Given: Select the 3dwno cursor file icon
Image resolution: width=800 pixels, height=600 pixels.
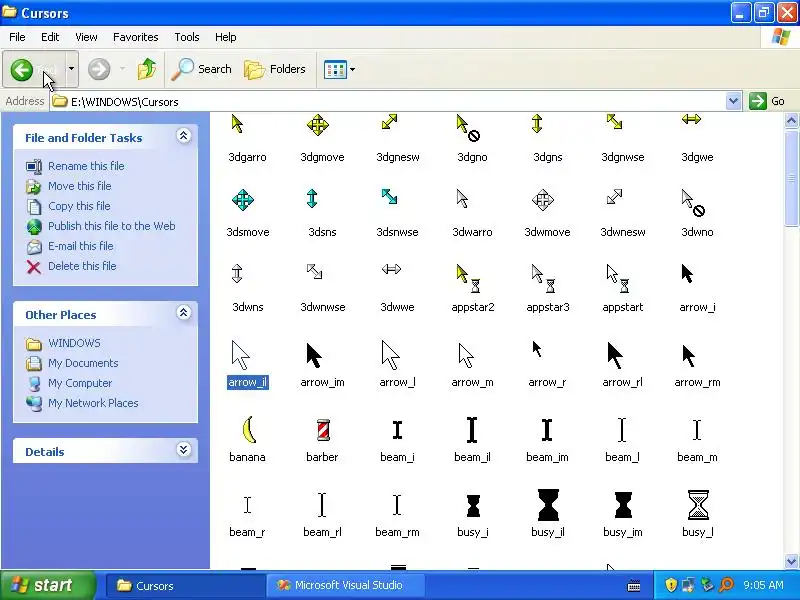Looking at the screenshot, I should click(x=693, y=203).
